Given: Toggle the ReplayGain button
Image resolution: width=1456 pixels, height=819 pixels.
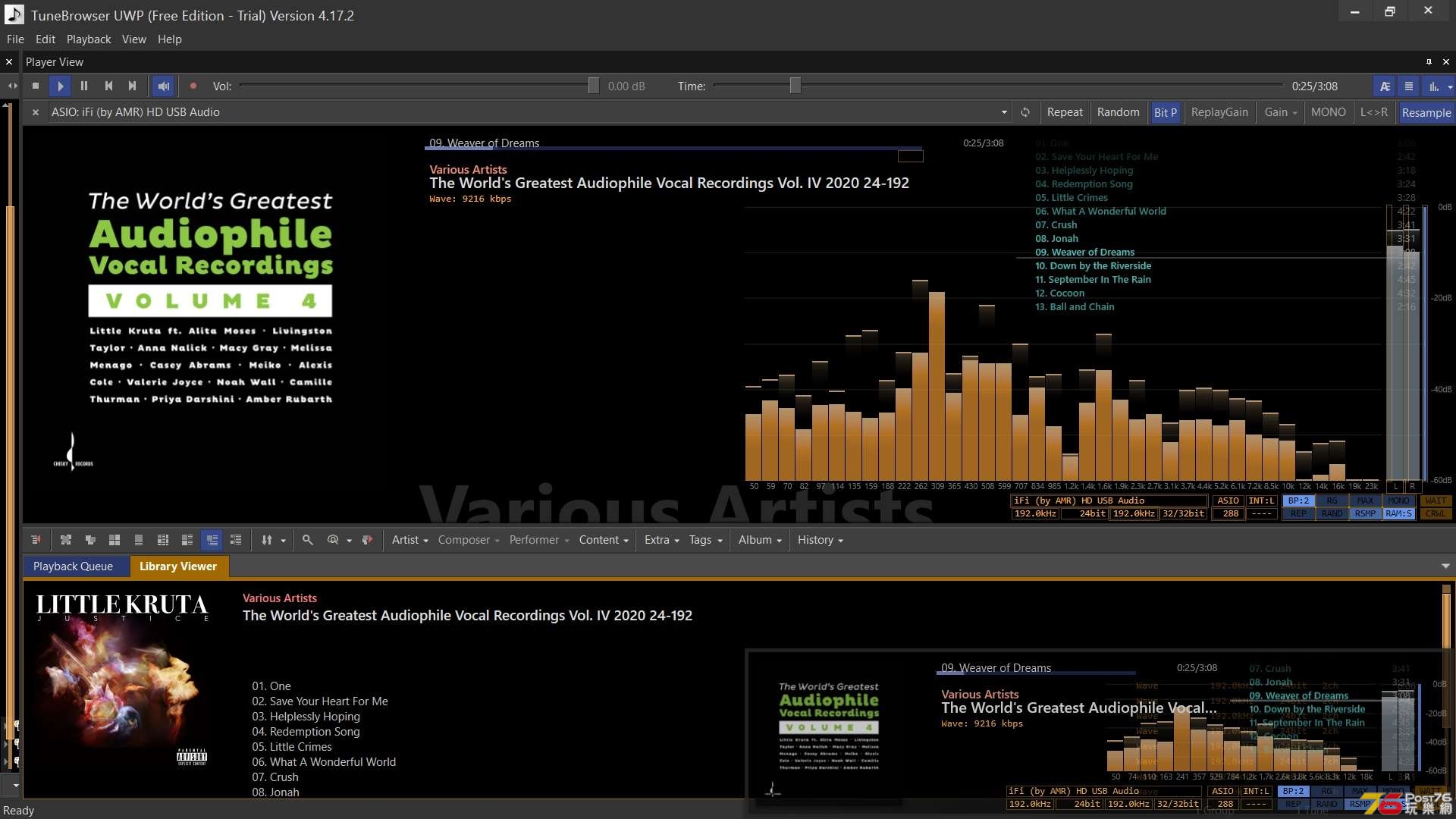Looking at the screenshot, I should pos(1219,112).
